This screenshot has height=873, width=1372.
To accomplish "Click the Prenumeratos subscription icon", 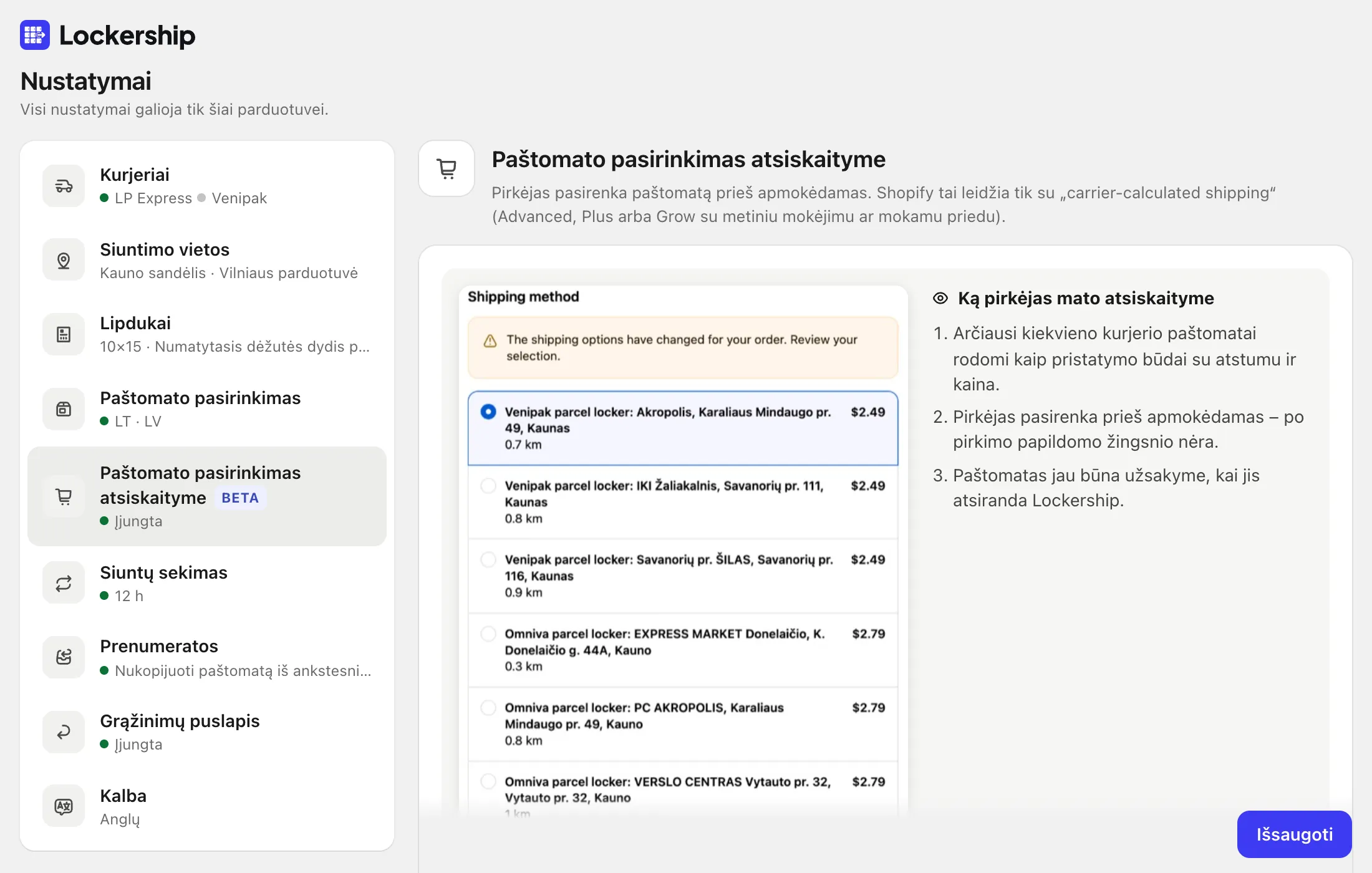I will pyautogui.click(x=64, y=657).
